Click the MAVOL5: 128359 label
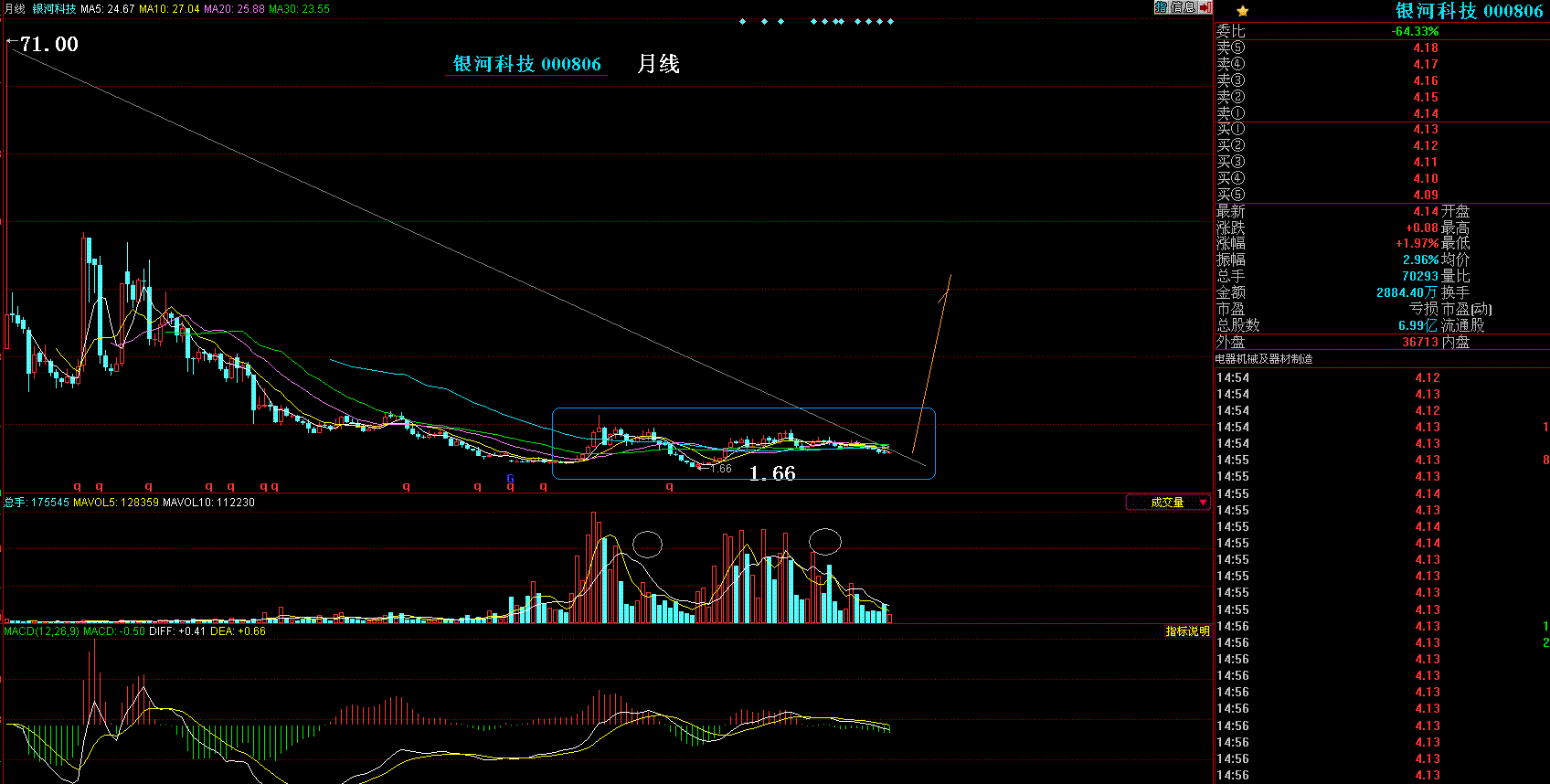The width and height of the screenshot is (1550, 784). click(116, 503)
